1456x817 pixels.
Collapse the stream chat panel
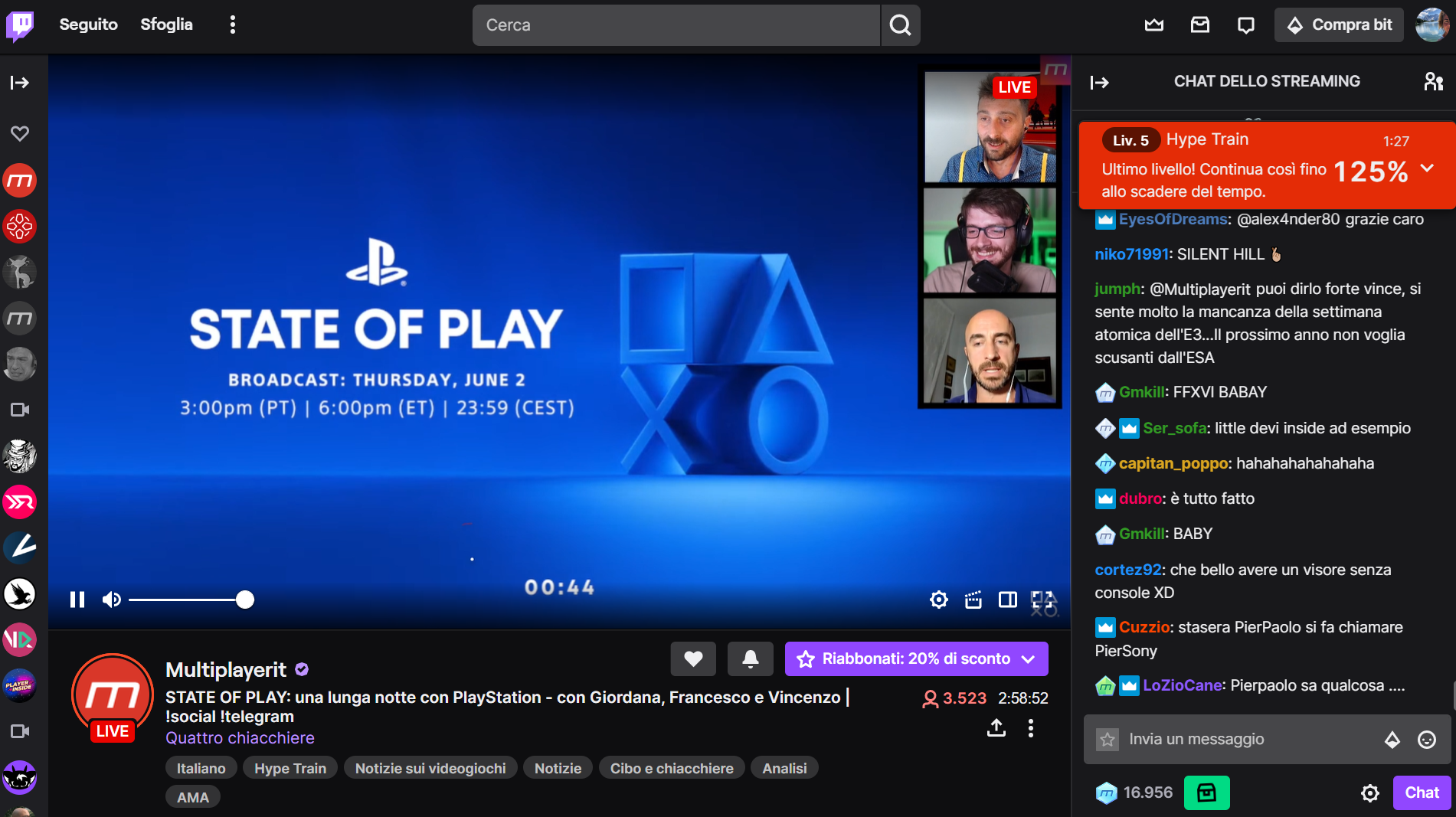pos(1100,83)
